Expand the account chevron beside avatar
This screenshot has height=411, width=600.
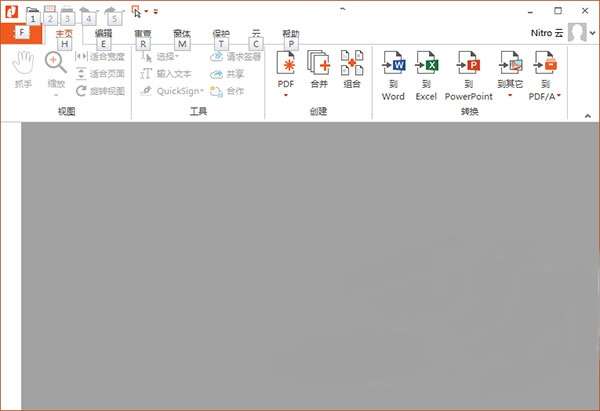point(593,33)
